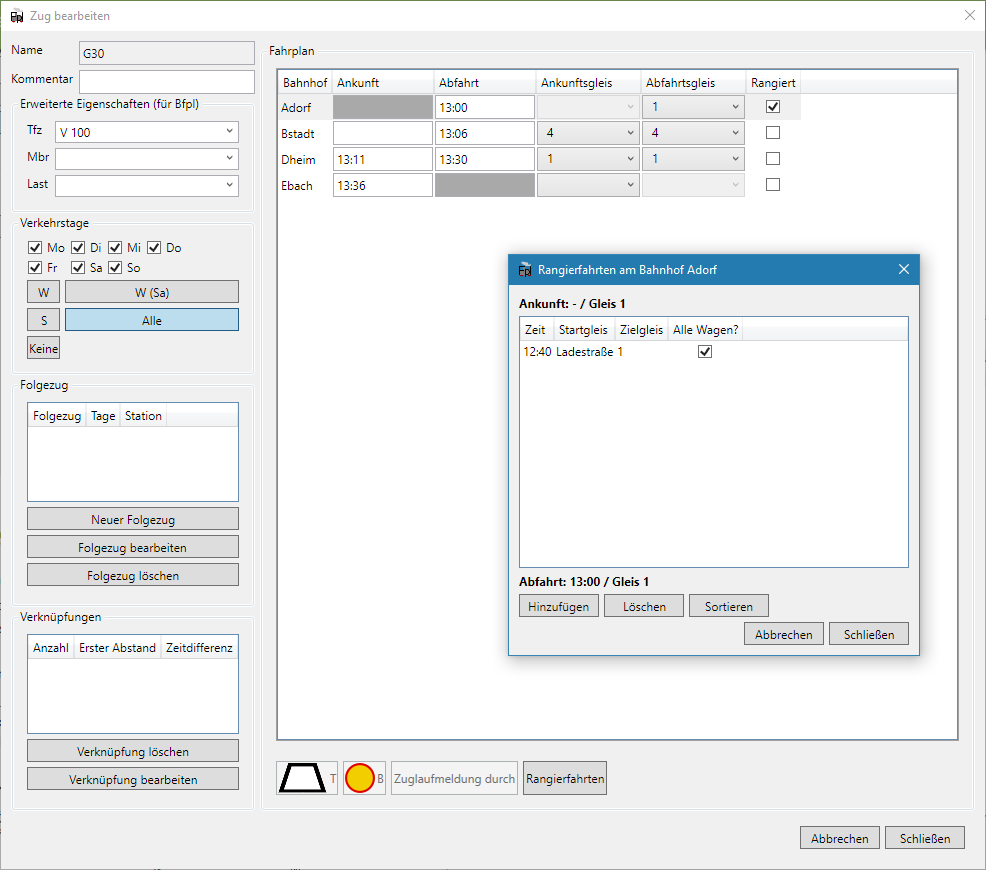Click the Zeit column header
986x870 pixels.
535,329
